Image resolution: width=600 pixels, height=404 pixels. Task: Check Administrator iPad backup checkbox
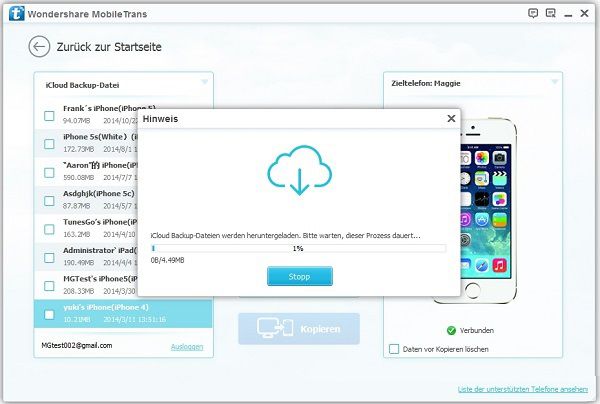pos(49,257)
